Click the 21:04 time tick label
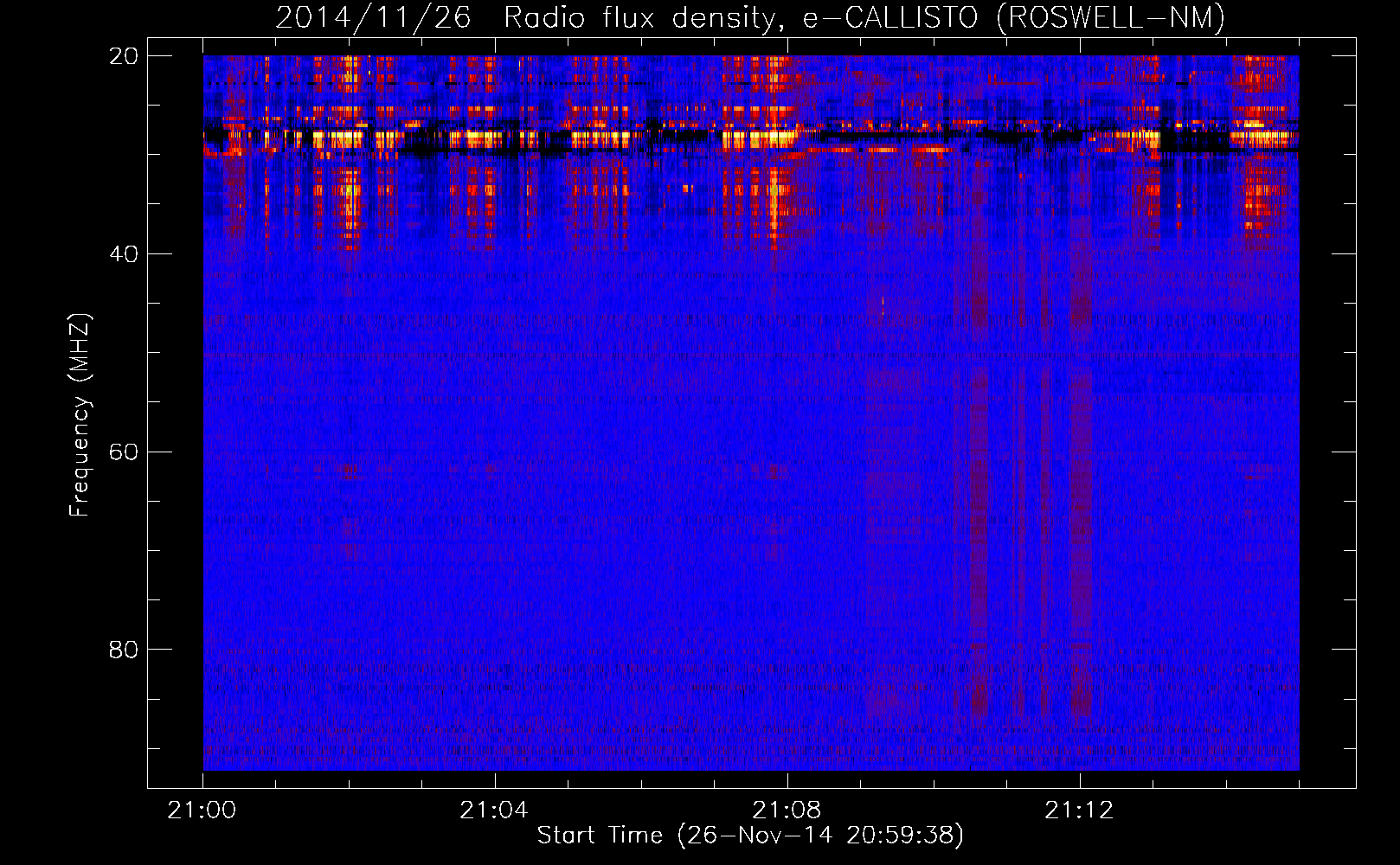The height and width of the screenshot is (865, 1400). point(494,811)
